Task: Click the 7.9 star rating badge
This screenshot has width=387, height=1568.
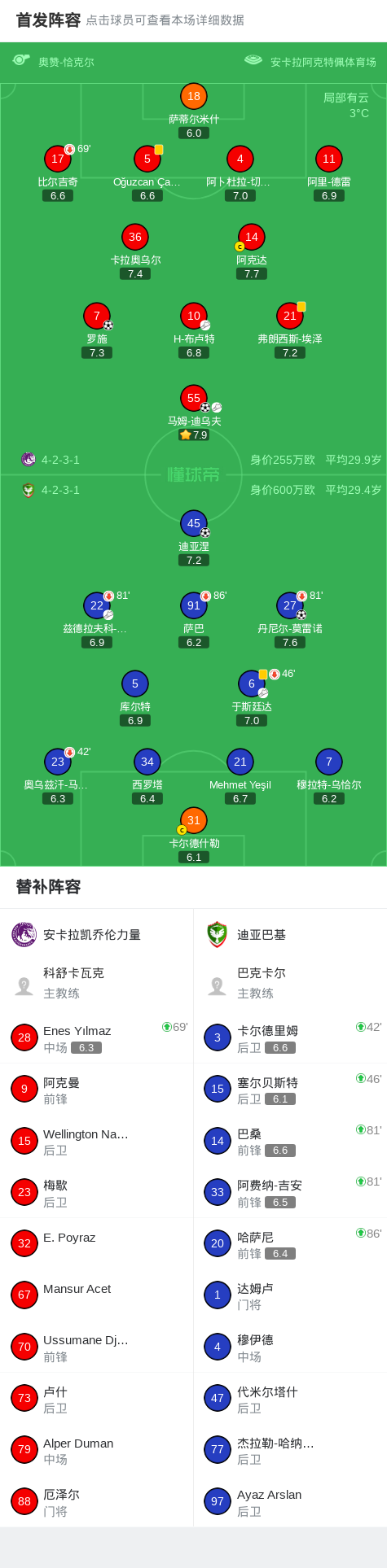Action: [x=194, y=435]
